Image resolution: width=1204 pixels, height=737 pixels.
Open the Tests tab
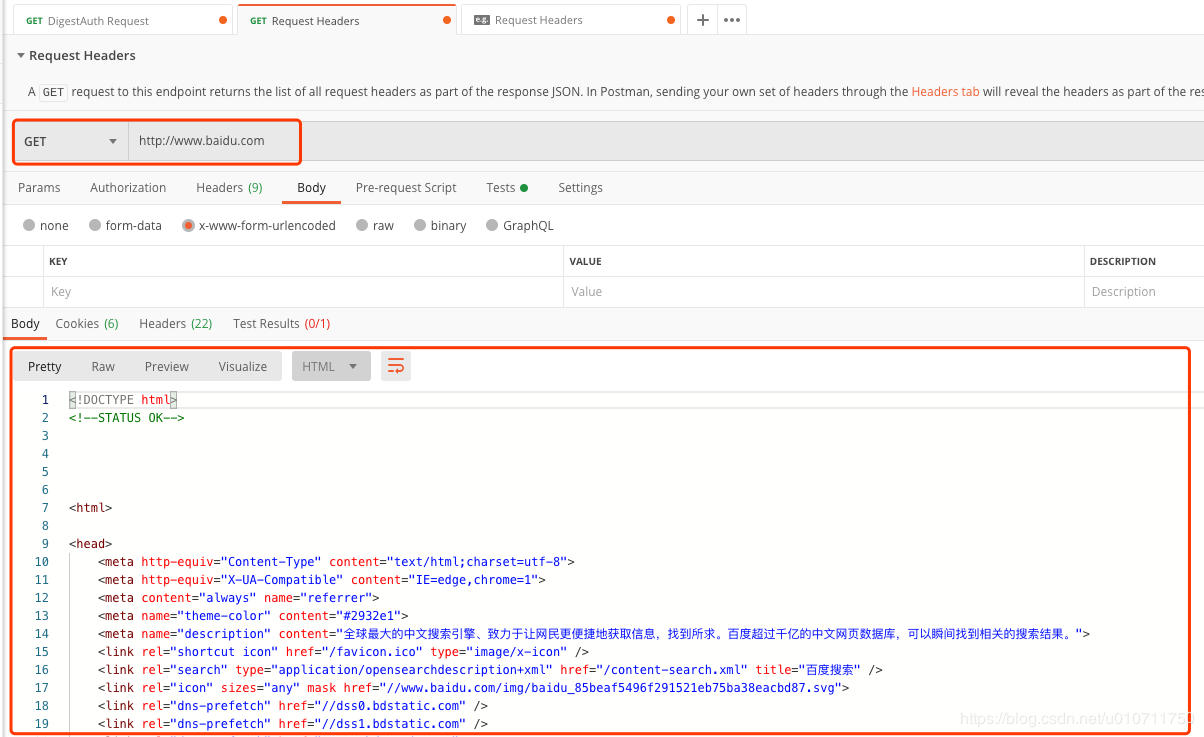click(507, 187)
